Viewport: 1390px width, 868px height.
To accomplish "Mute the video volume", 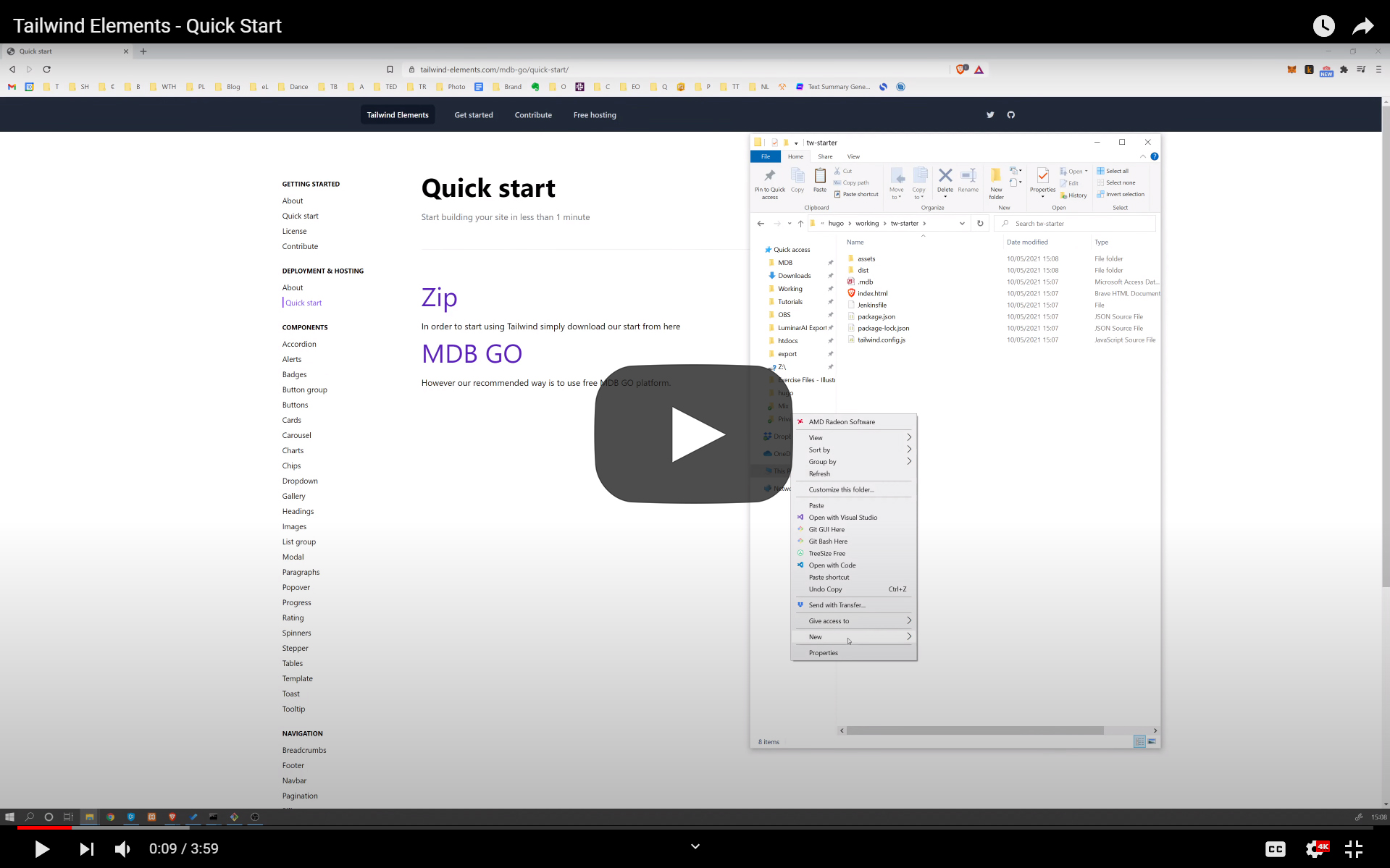I will (123, 848).
